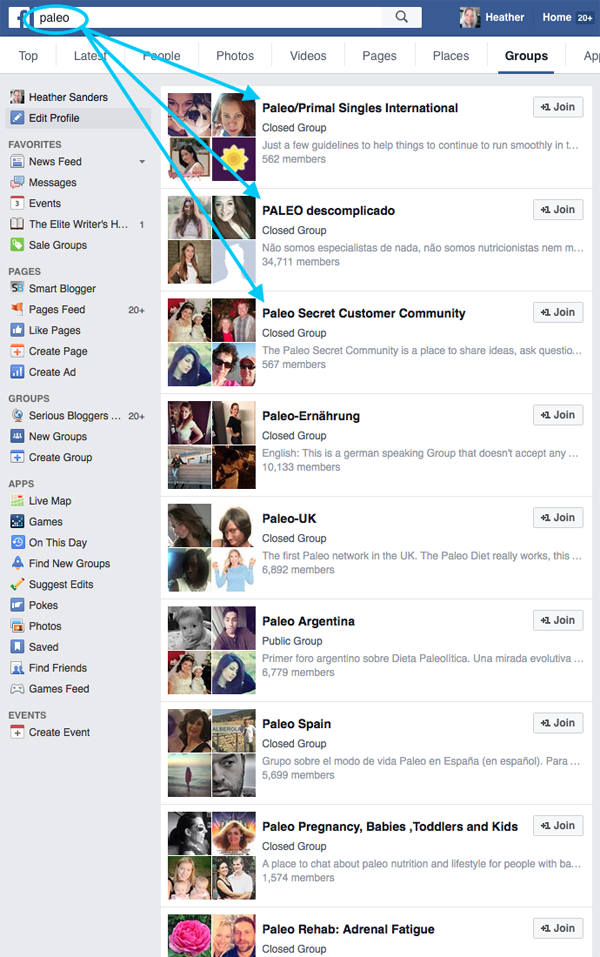The image size is (600, 957).
Task: Join the Paleo-UK group
Action: pyautogui.click(x=558, y=518)
